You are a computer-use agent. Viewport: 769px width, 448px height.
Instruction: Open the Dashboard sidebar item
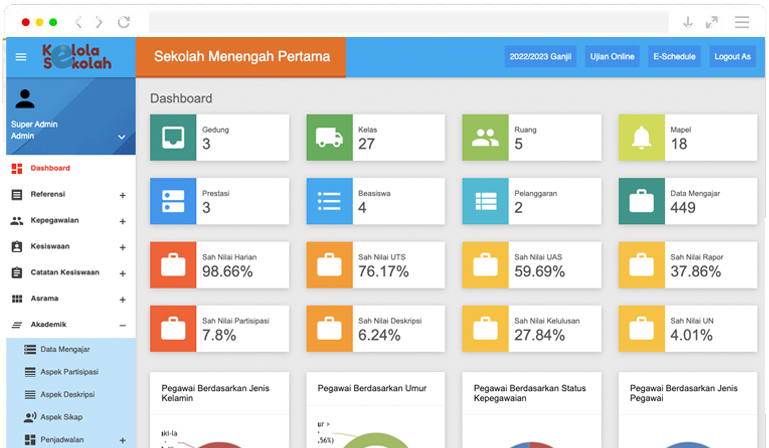[50, 168]
